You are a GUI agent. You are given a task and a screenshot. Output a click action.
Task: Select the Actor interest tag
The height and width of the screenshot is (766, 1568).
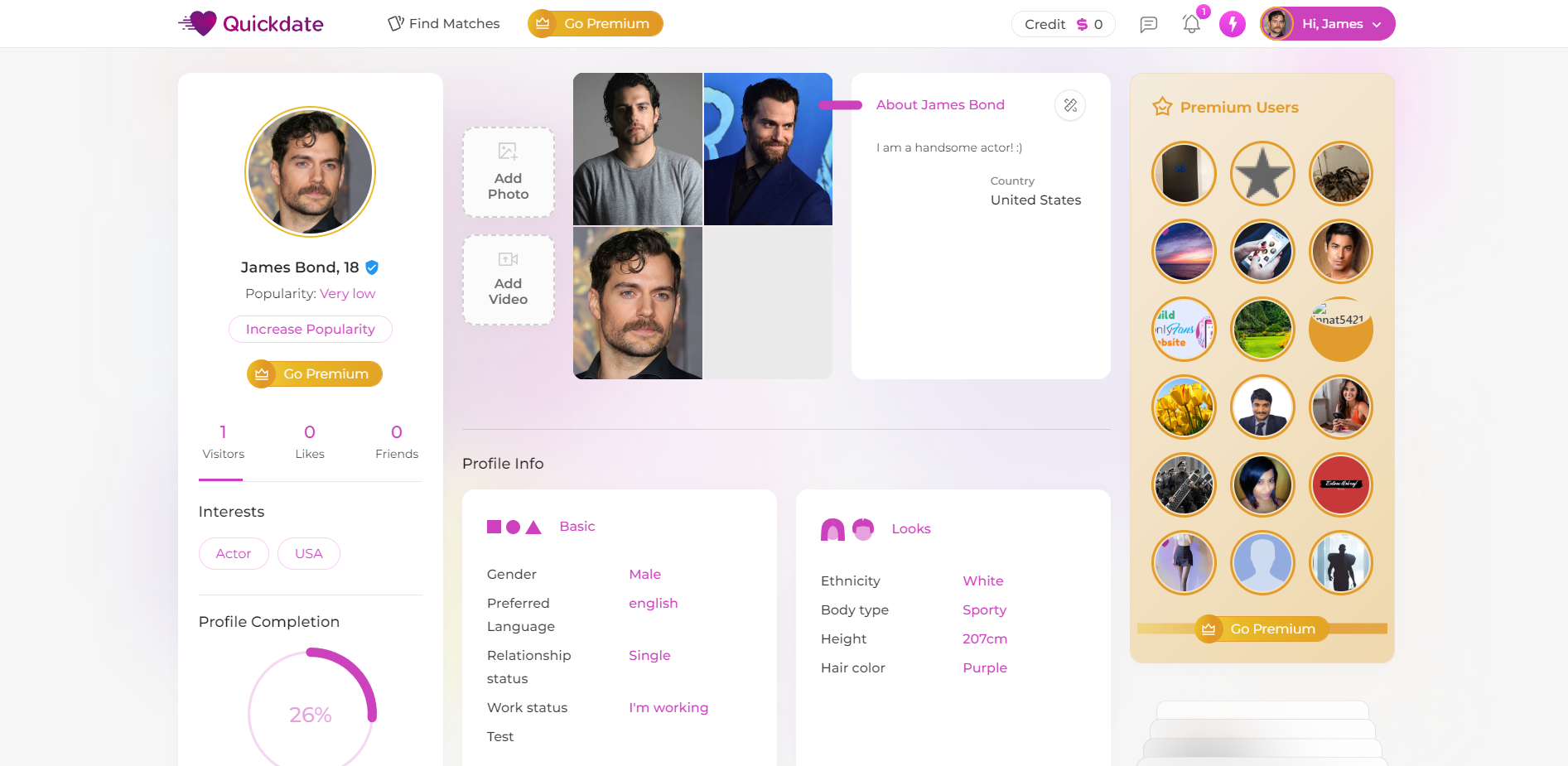click(234, 554)
